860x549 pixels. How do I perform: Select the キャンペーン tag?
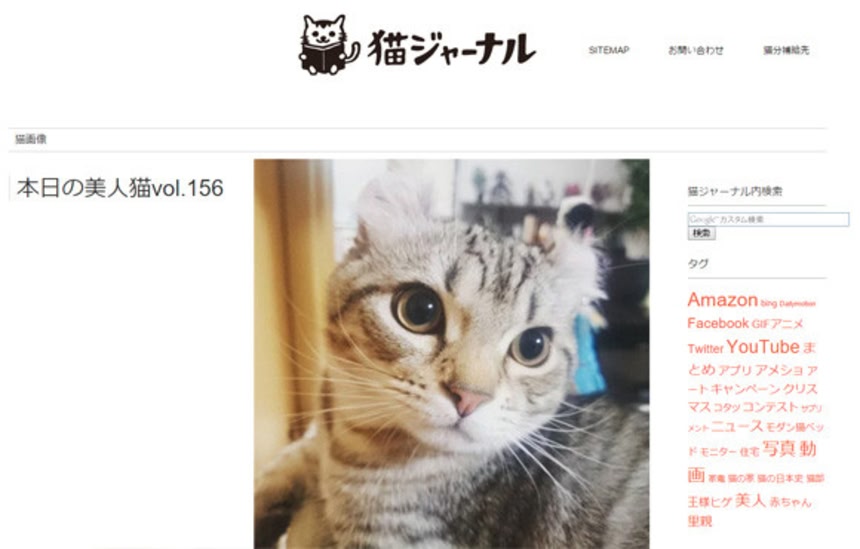tap(745, 389)
